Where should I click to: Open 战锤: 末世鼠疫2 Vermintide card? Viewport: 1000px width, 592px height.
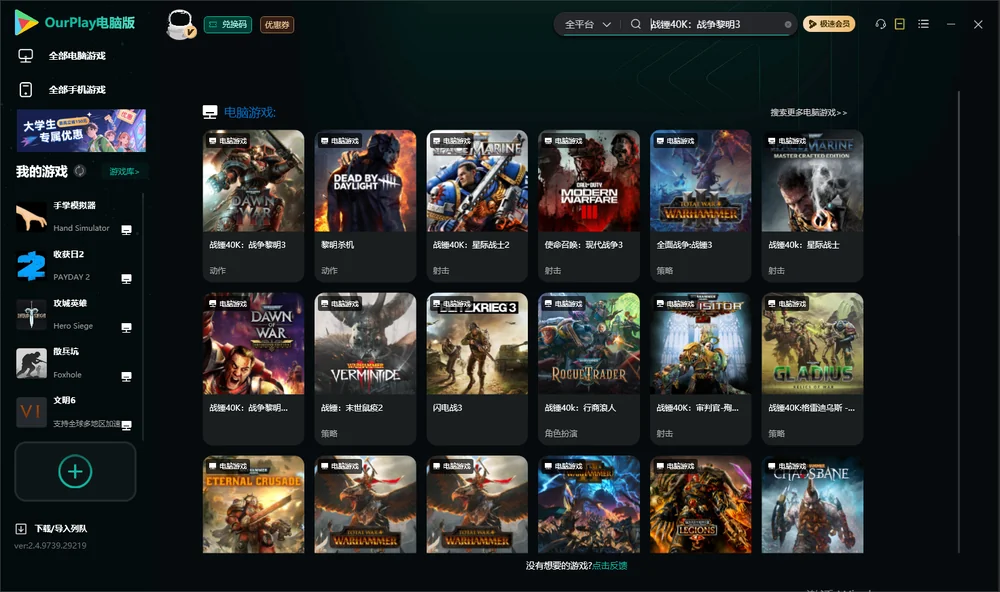click(x=365, y=368)
